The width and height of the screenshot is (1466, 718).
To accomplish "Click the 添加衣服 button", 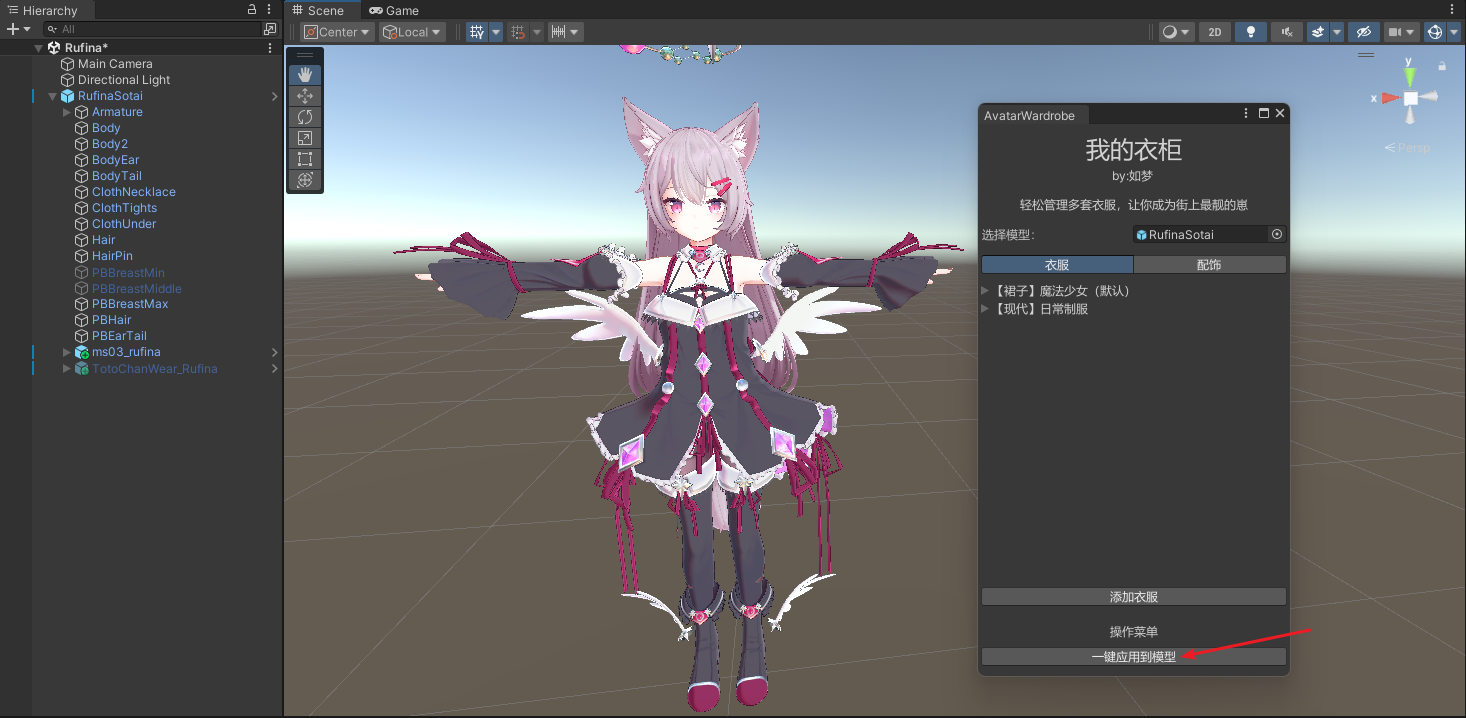I will [x=1133, y=597].
